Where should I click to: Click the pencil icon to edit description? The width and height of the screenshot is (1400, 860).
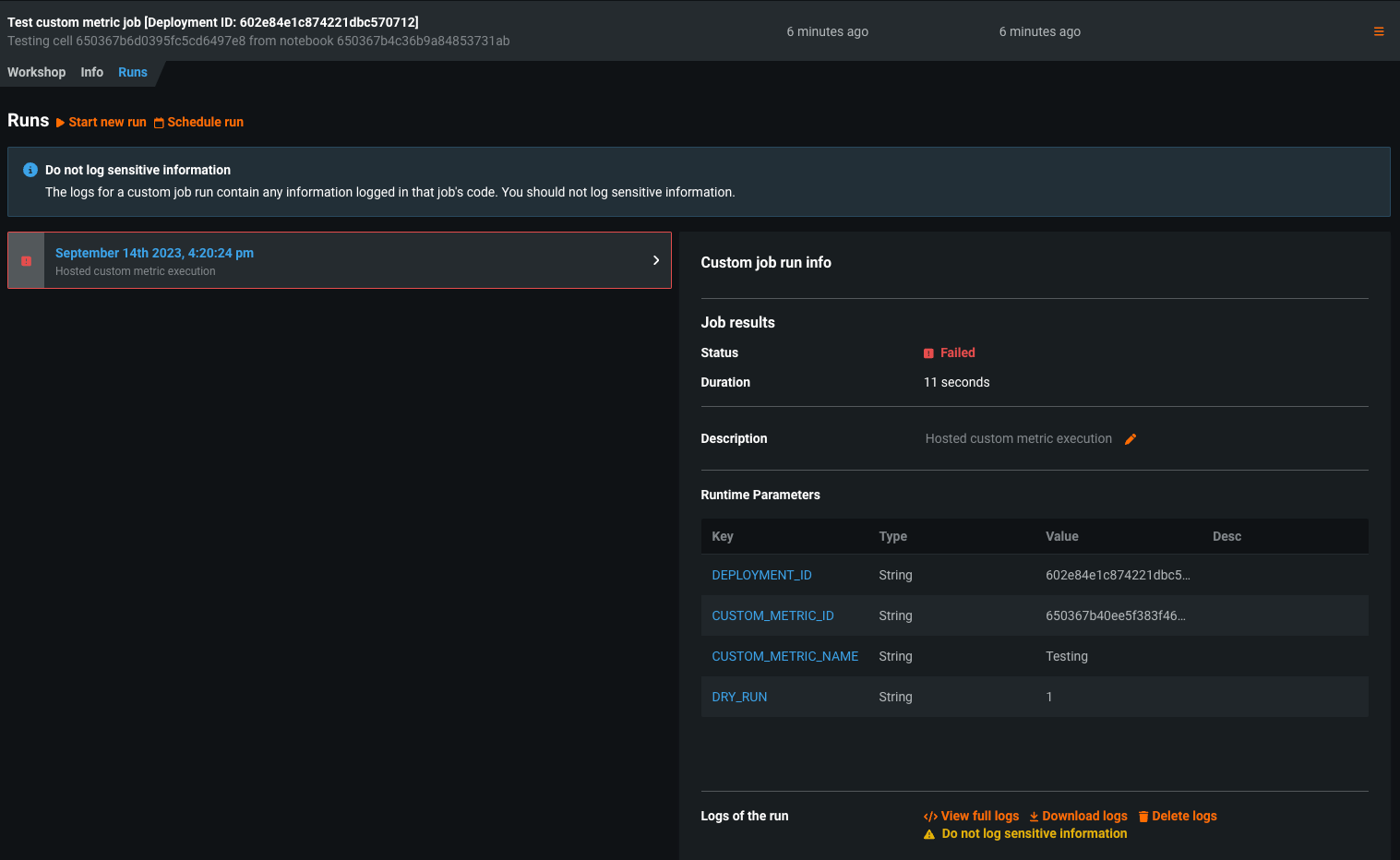1131,439
